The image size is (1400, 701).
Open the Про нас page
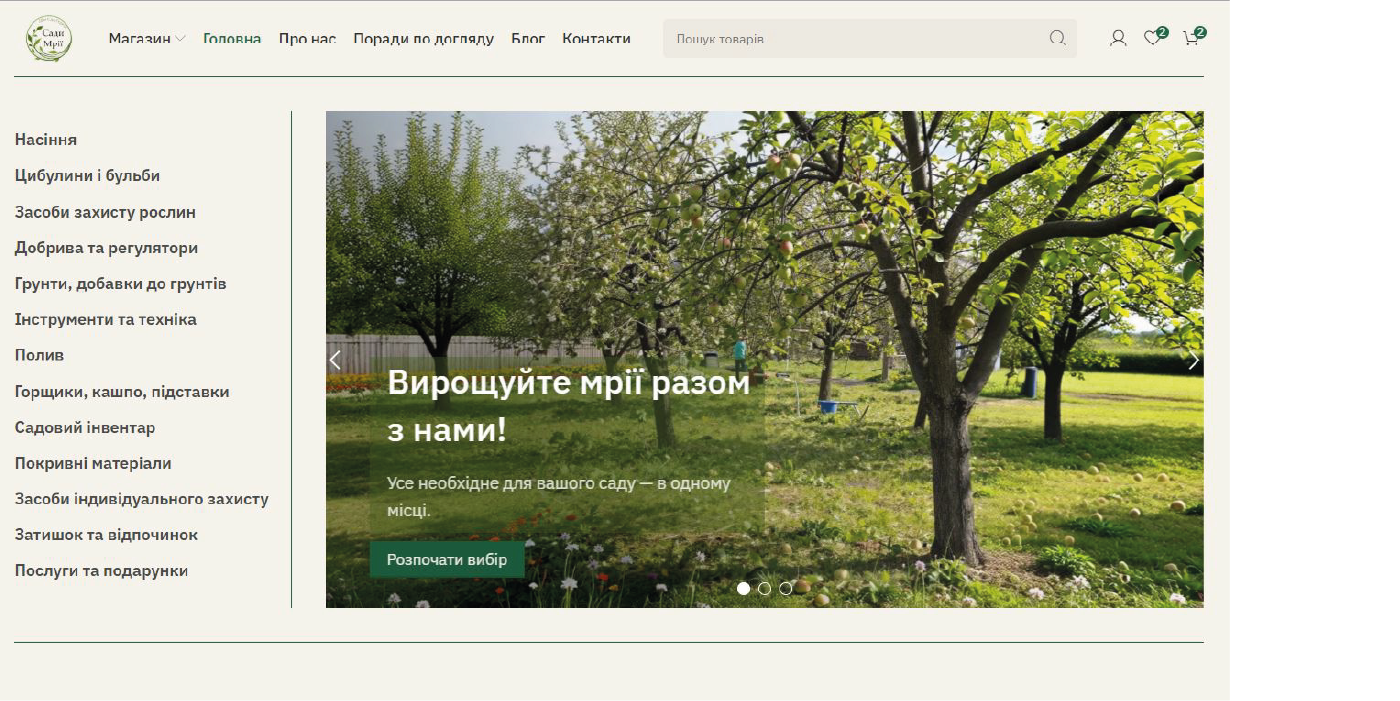307,39
